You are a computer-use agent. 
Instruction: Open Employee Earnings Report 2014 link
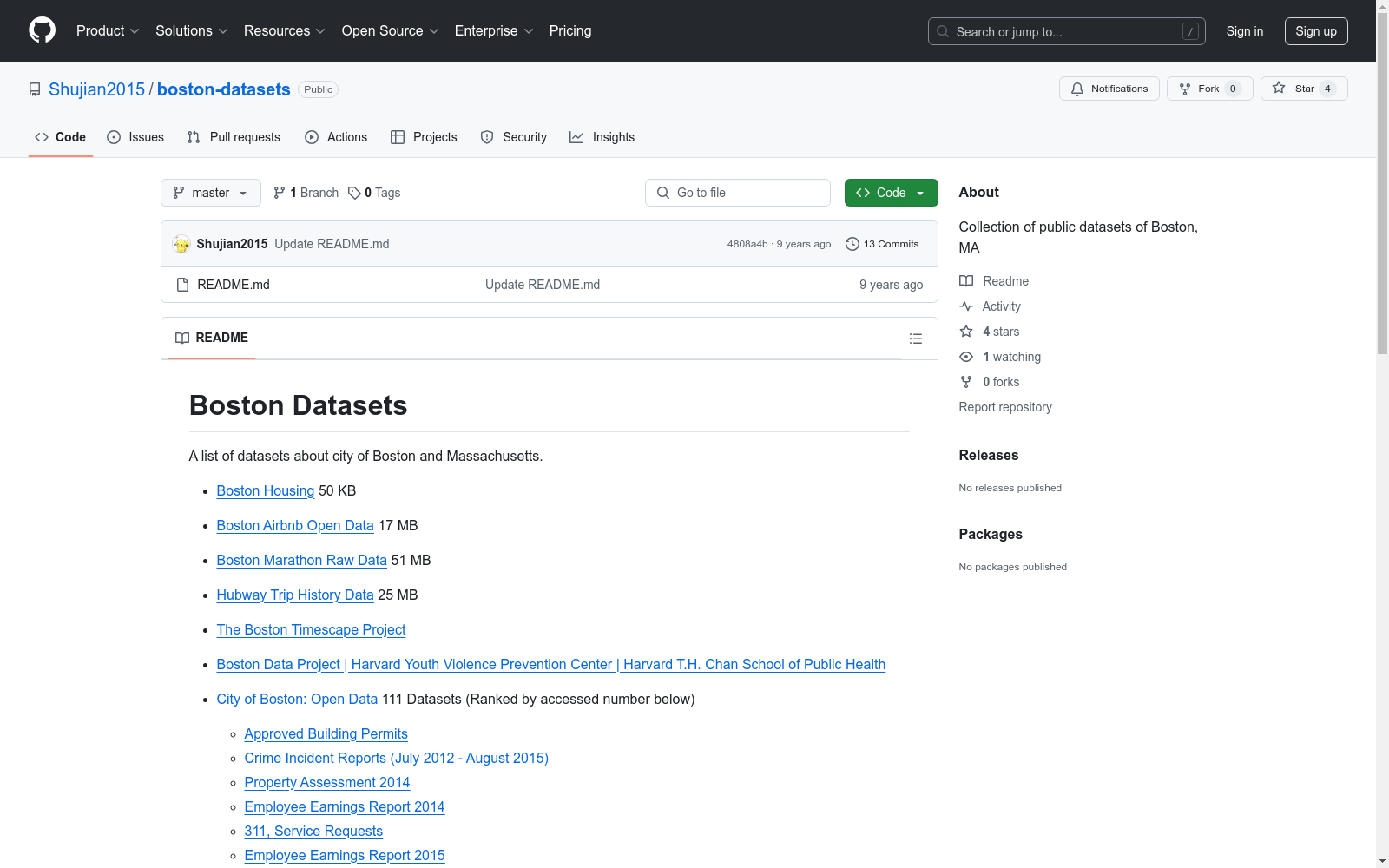(x=345, y=806)
